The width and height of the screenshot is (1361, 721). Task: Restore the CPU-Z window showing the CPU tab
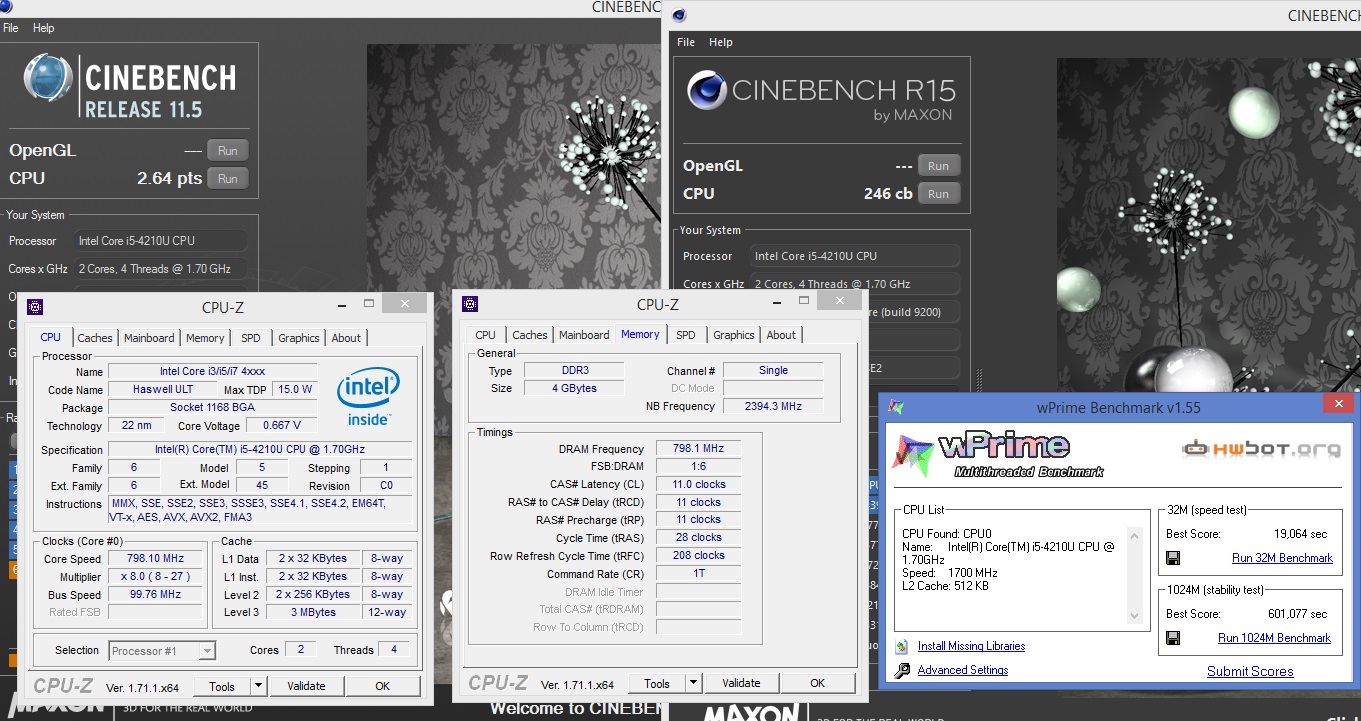coord(368,303)
